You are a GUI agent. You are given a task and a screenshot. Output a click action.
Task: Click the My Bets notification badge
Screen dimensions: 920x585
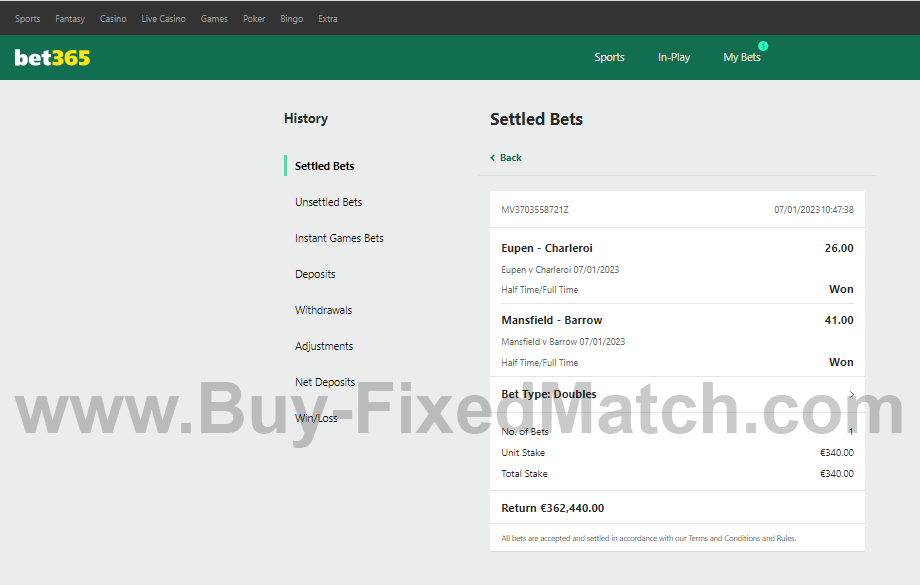pyautogui.click(x=763, y=46)
